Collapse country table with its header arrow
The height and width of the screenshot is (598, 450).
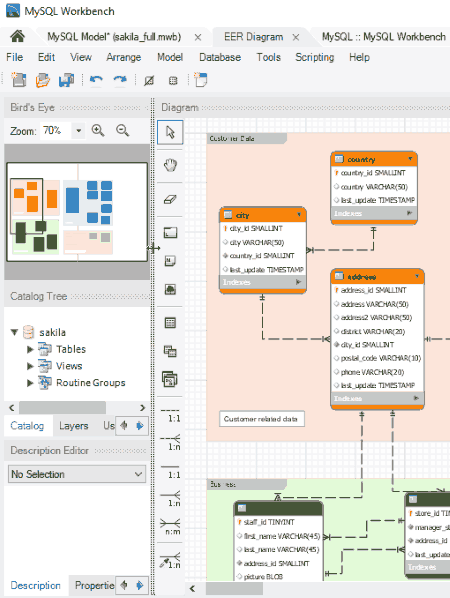[410, 159]
